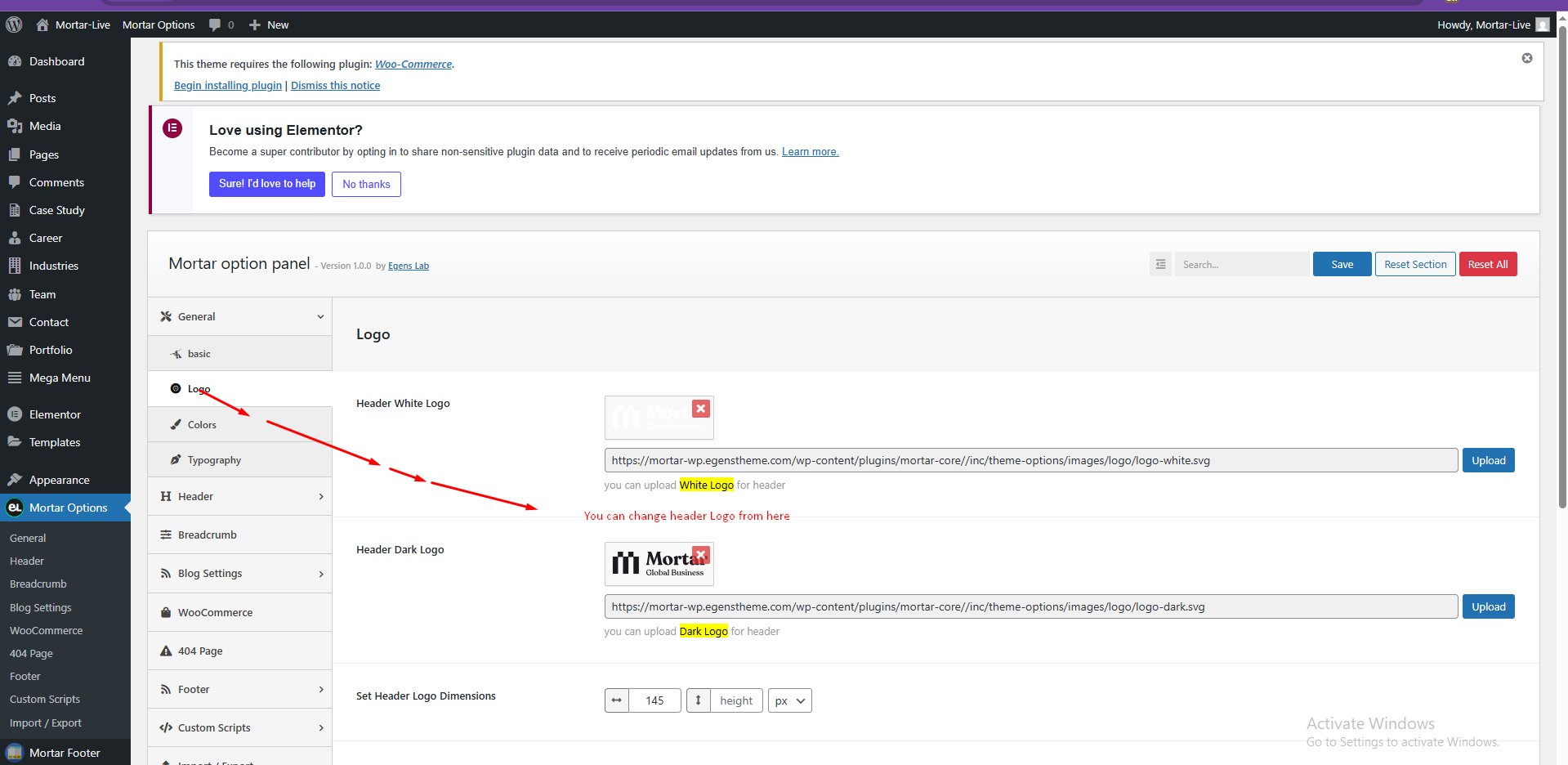Viewport: 1568px width, 765px height.
Task: Open Mortar Options in admin bar
Action: (x=159, y=25)
